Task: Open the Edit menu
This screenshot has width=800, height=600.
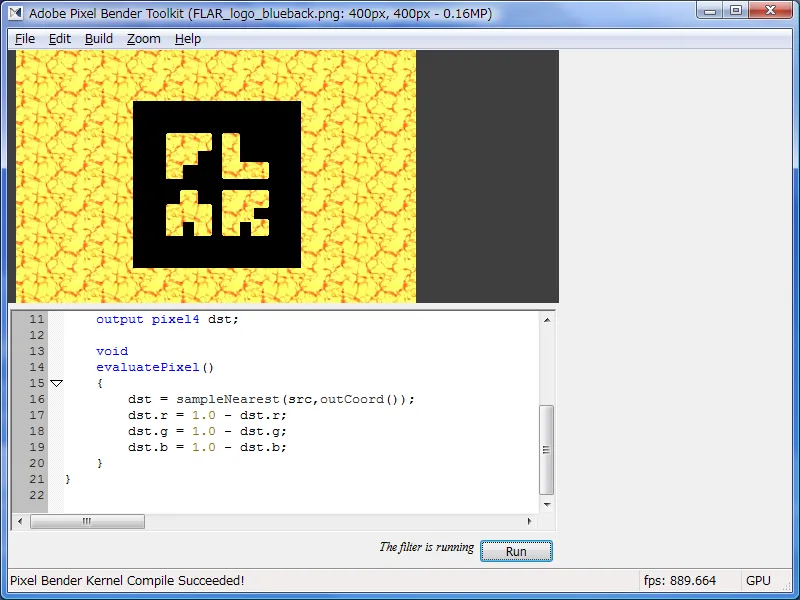Action: click(x=60, y=39)
